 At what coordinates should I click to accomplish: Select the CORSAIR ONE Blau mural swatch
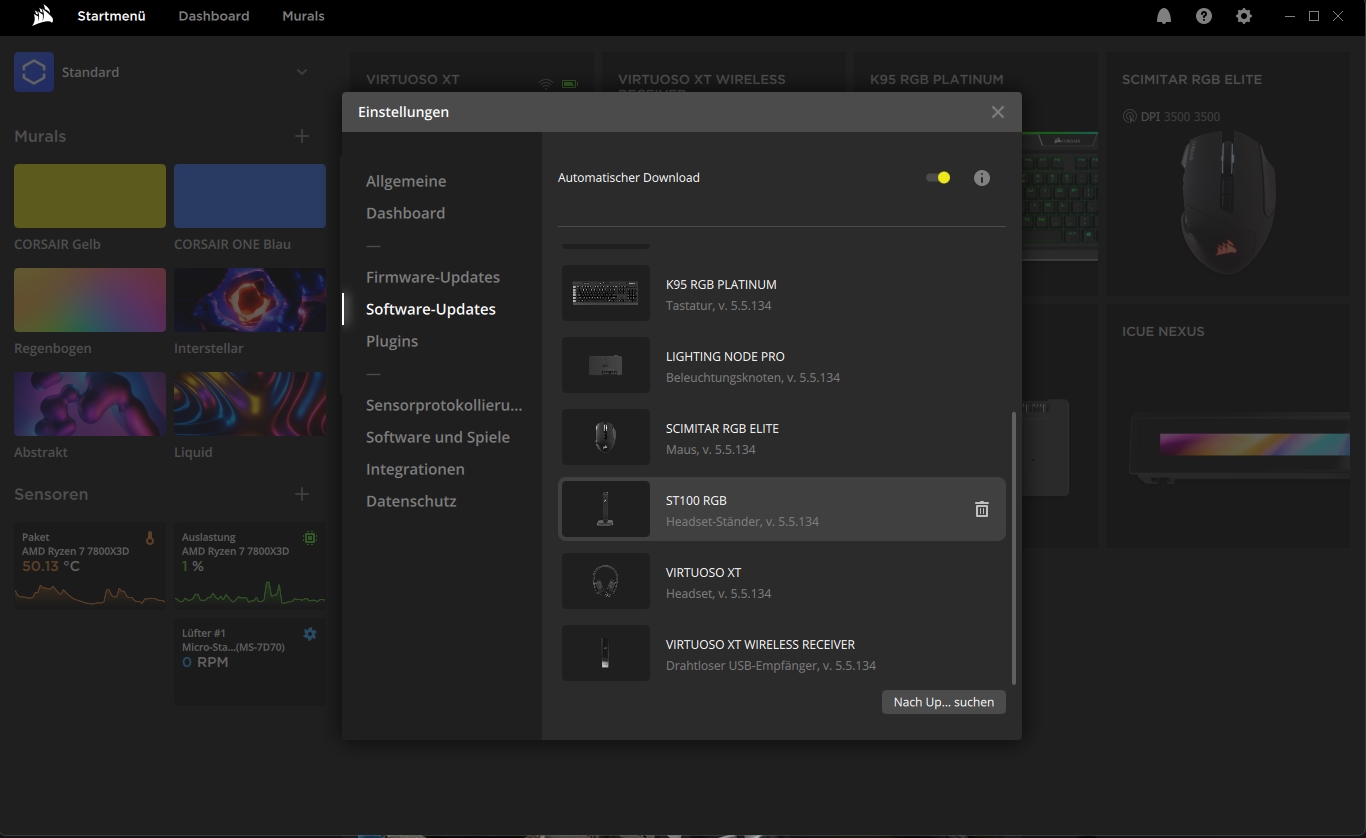250,196
